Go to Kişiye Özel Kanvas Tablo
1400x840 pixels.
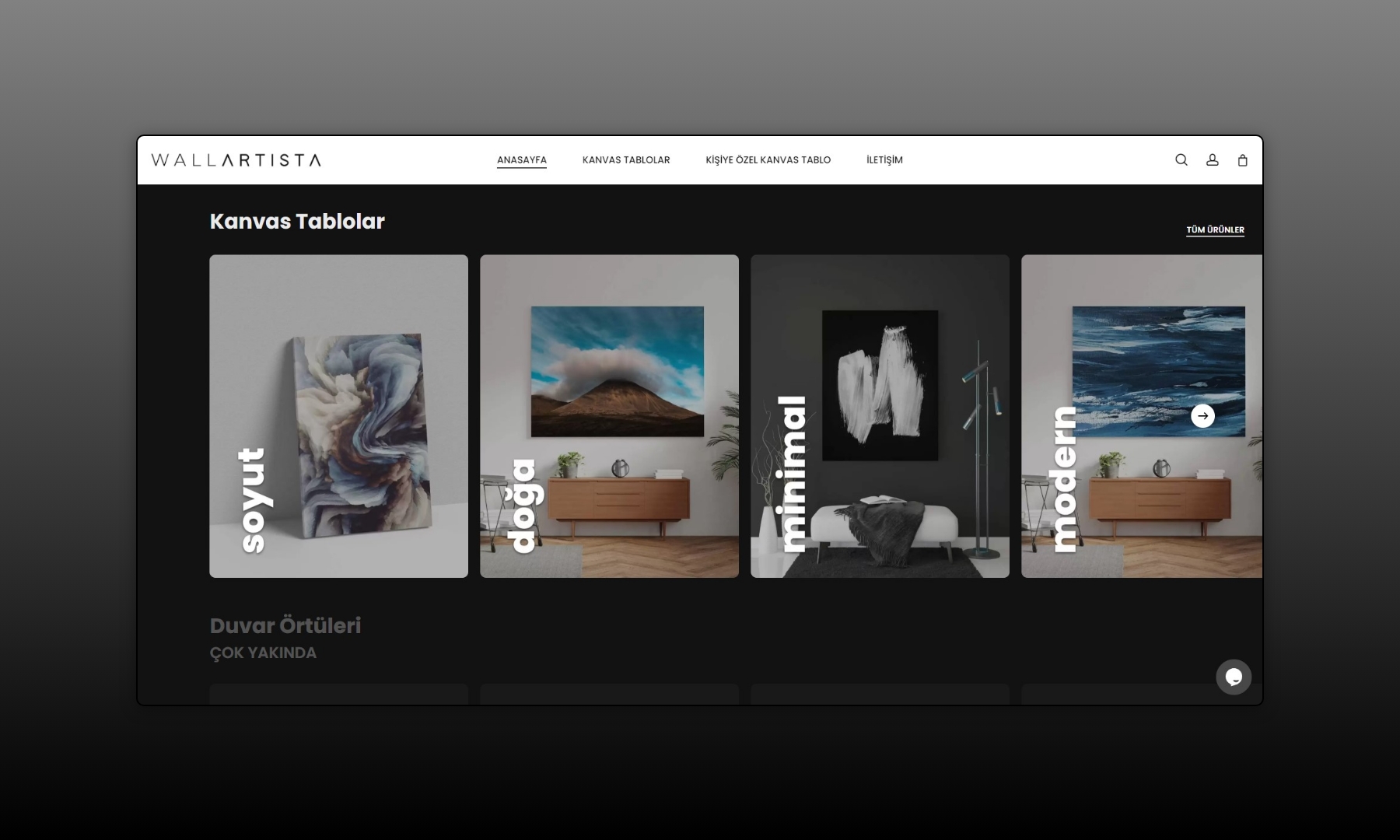768,160
